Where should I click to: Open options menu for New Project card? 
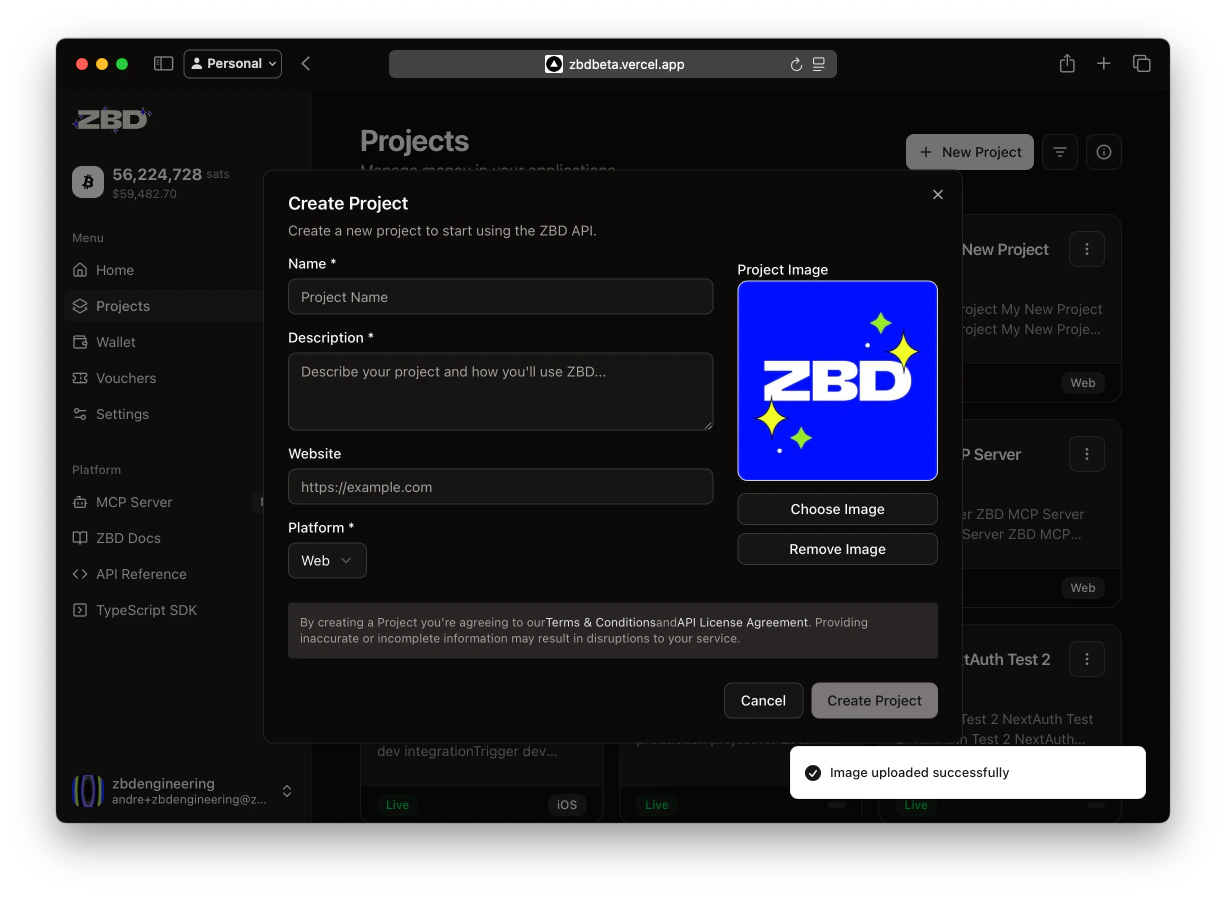1087,249
